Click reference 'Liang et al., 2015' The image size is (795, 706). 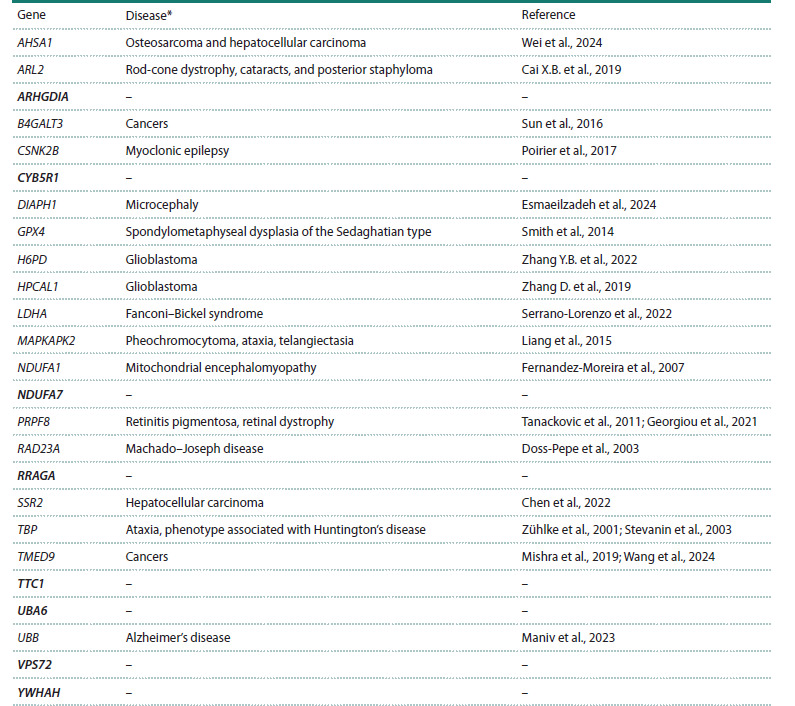point(566,341)
